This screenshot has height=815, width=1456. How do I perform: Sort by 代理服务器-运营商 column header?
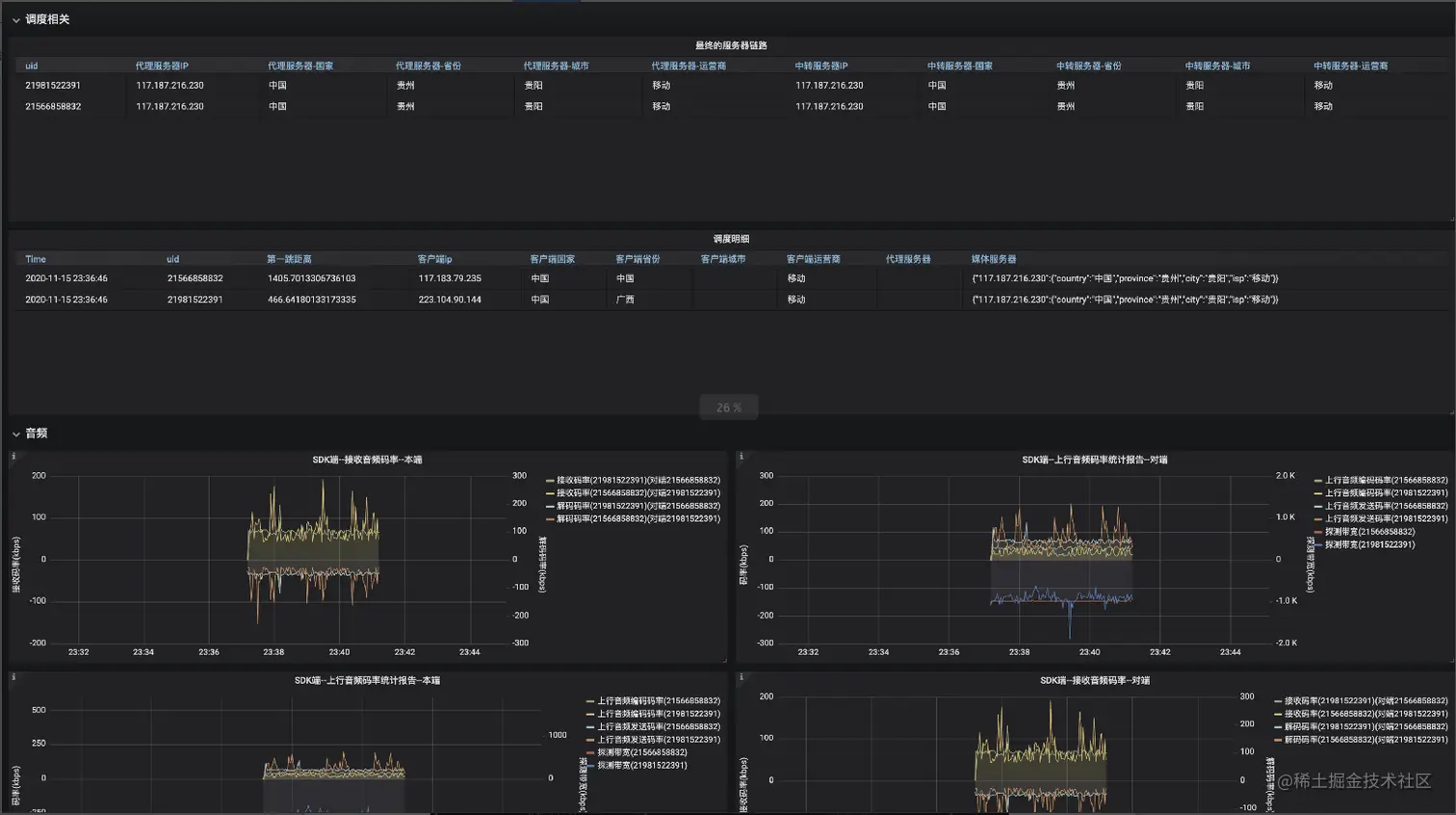tap(689, 66)
